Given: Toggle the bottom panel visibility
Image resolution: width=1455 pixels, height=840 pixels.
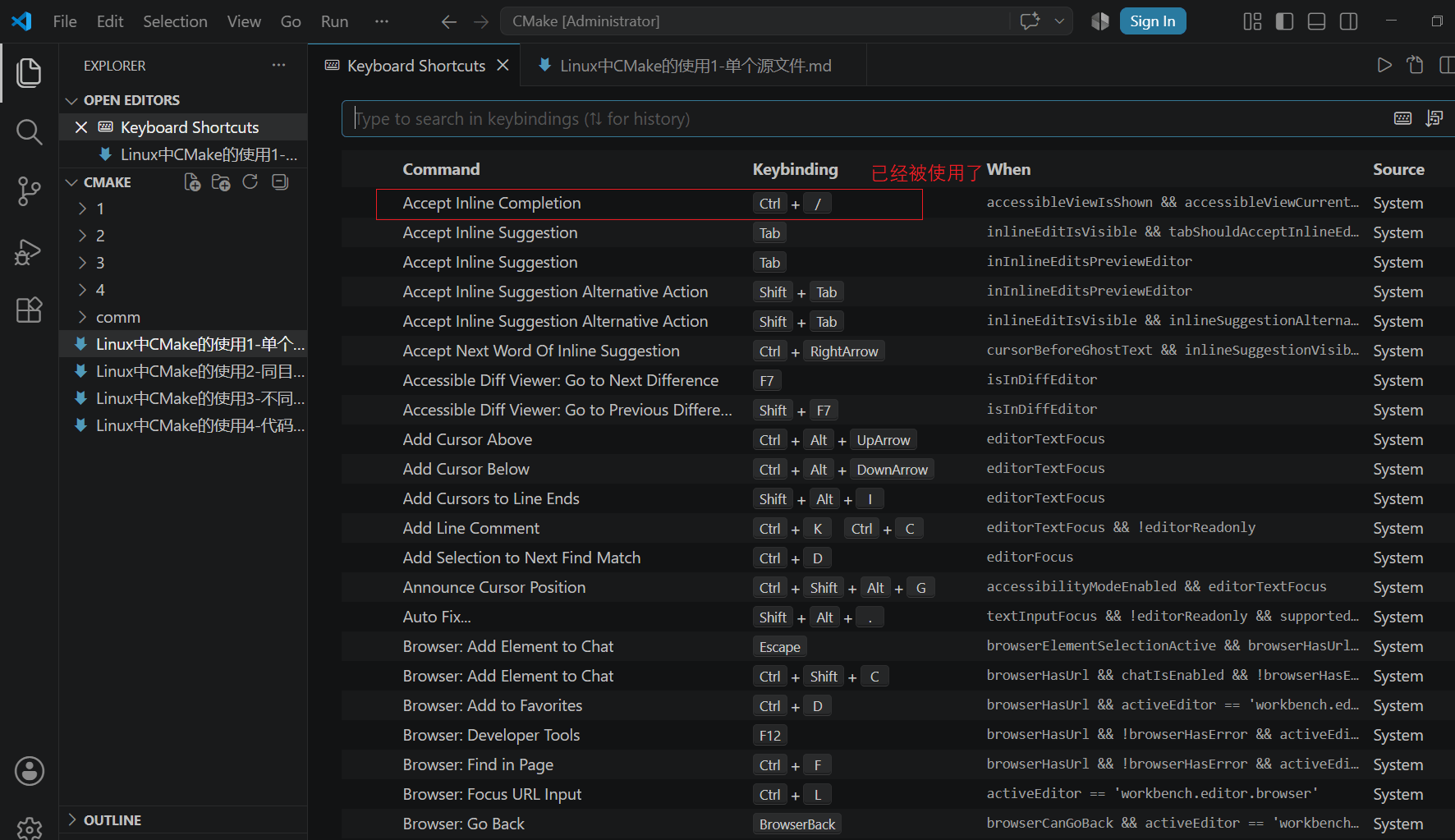Looking at the screenshot, I should 1316,21.
